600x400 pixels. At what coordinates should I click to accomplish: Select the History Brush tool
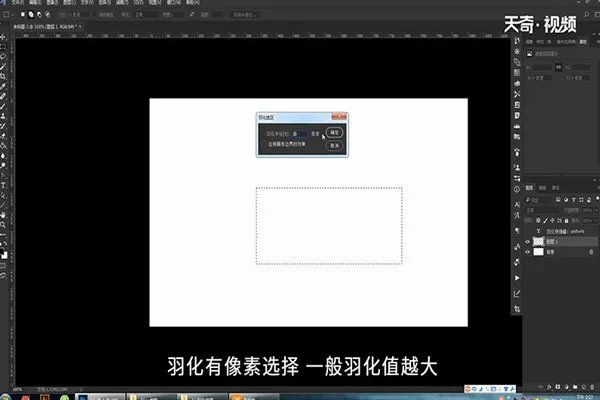pos(3,126)
